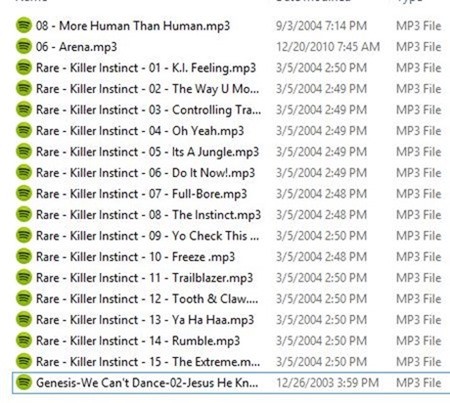Viewport: 450px width, 403px height.
Task: Select the icon of Genesis We Can't Dance file
Action: [24, 382]
